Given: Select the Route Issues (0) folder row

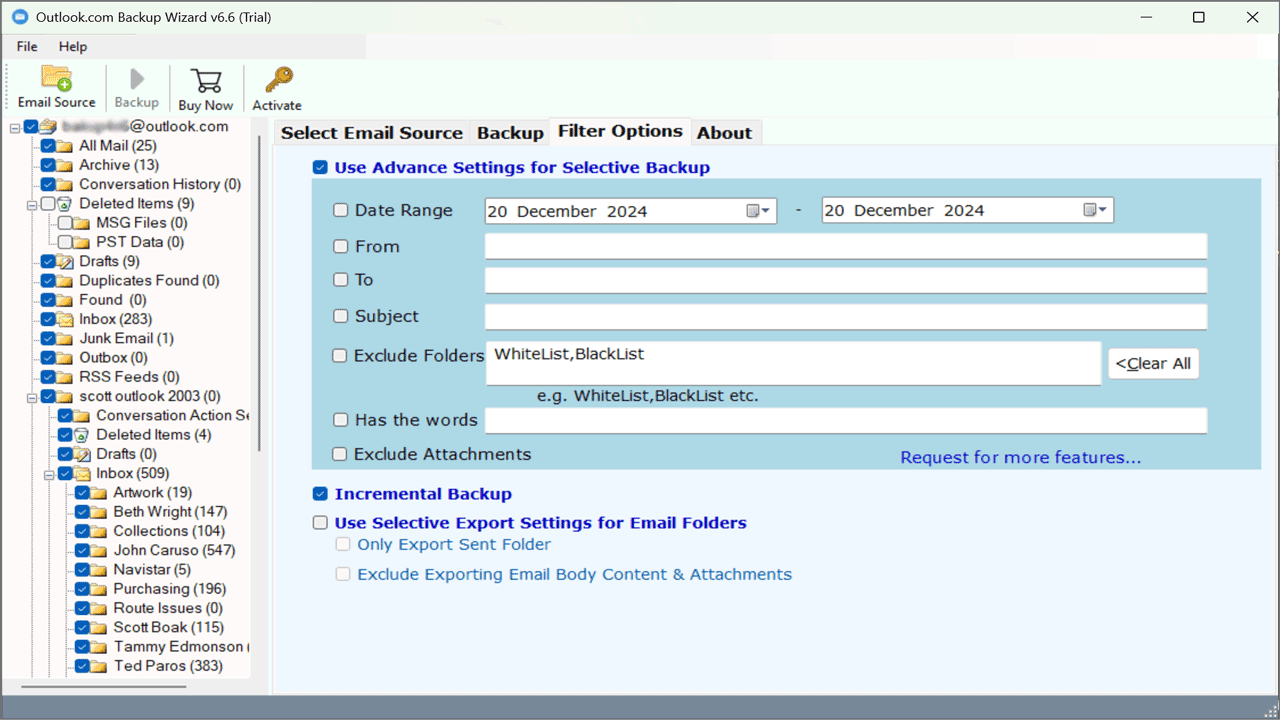Looking at the screenshot, I should 149,608.
